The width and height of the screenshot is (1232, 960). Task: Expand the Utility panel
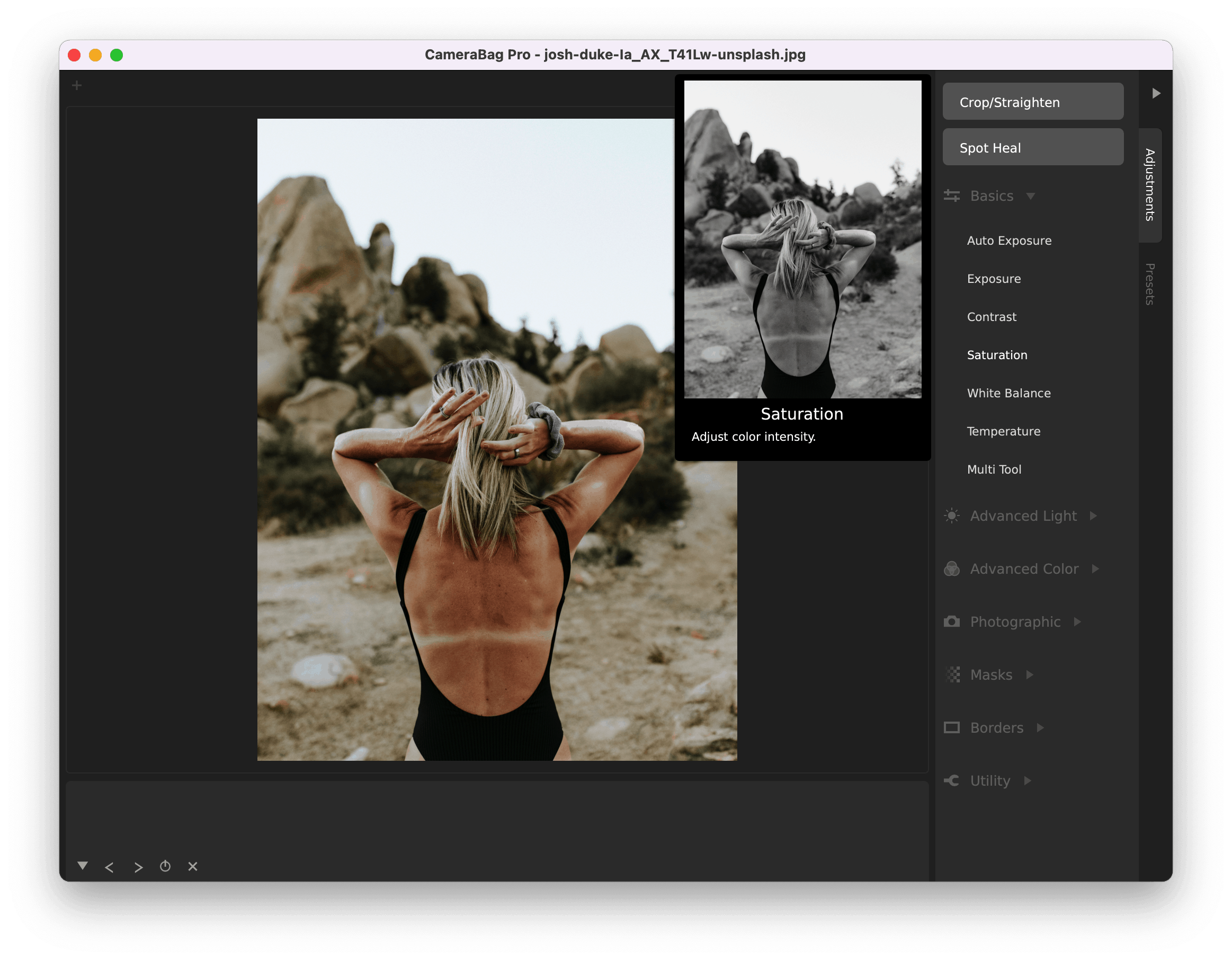pyautogui.click(x=1028, y=780)
